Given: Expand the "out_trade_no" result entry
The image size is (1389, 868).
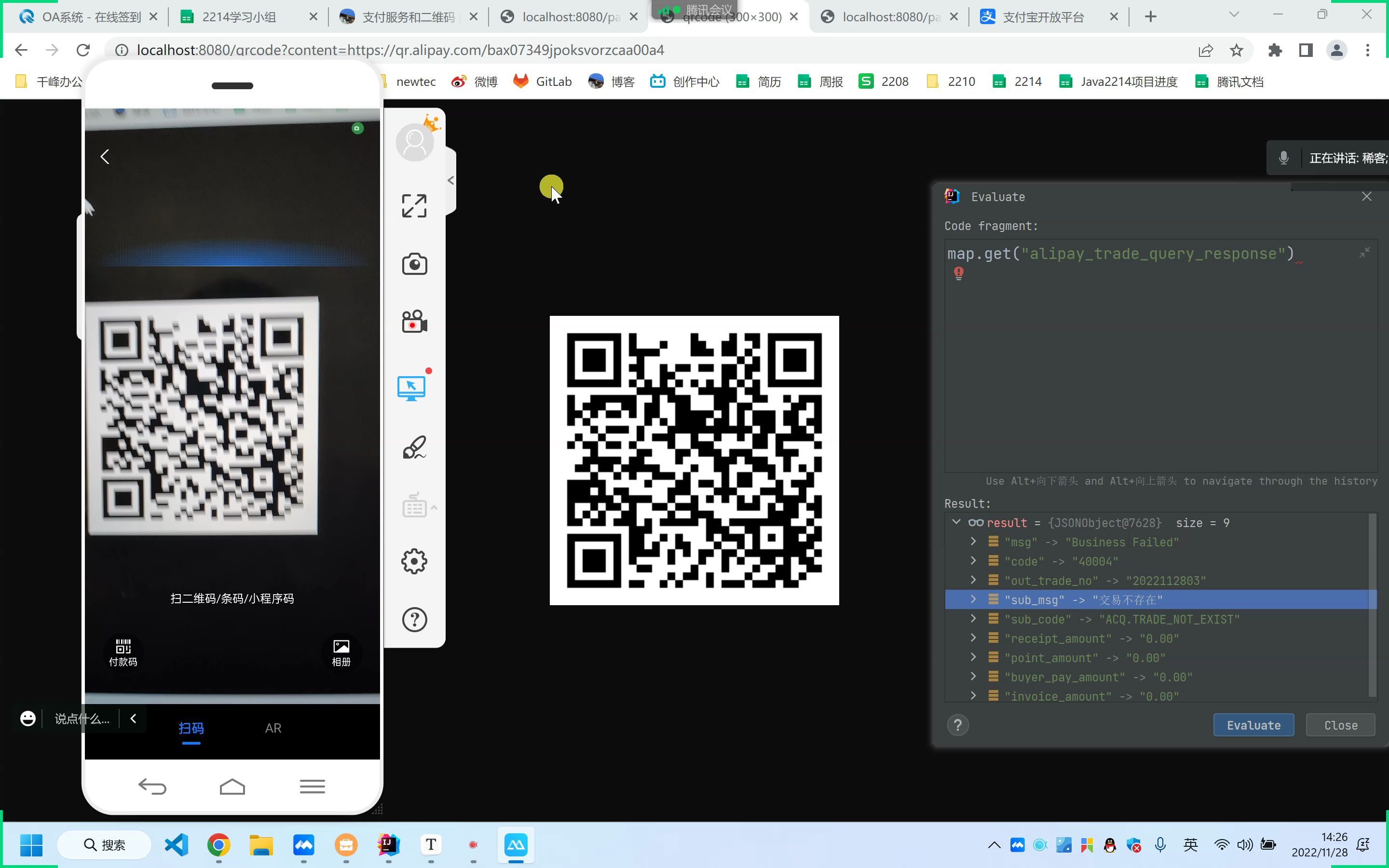Looking at the screenshot, I should pos(973,580).
